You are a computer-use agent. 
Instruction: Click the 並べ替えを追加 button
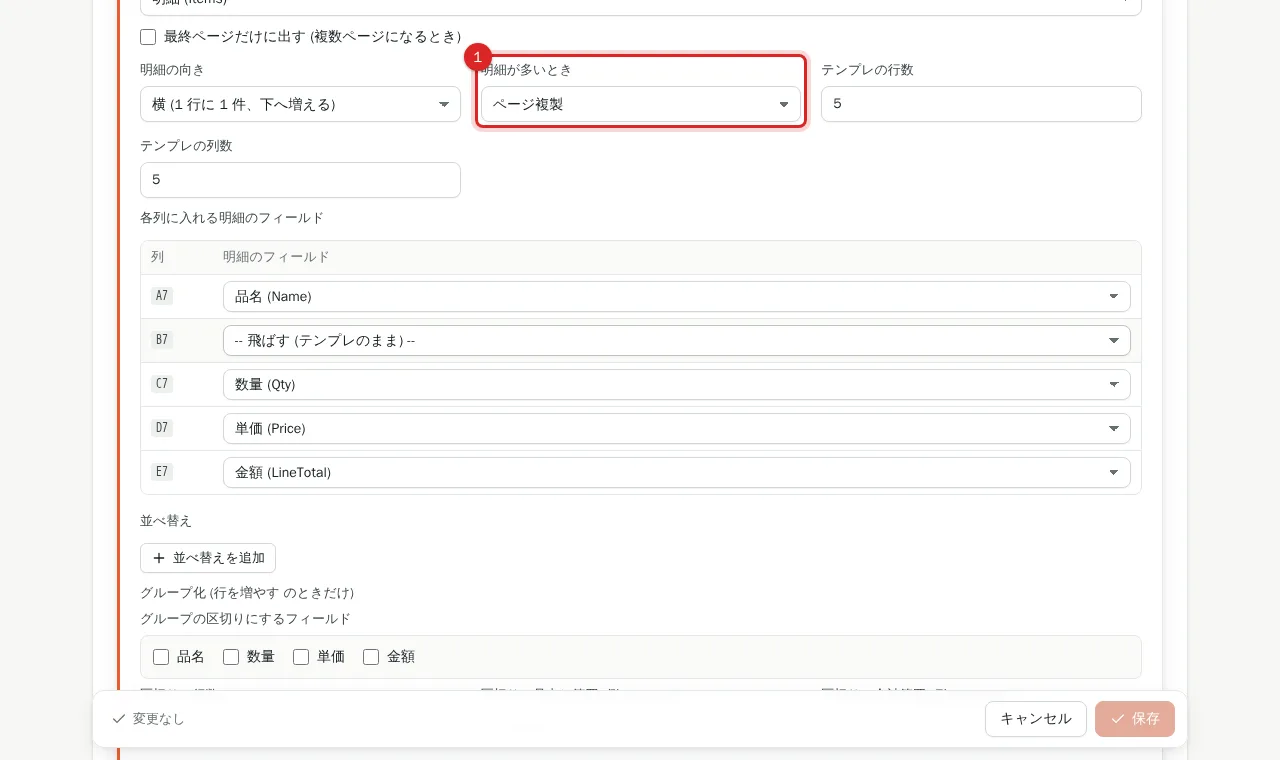click(x=208, y=558)
